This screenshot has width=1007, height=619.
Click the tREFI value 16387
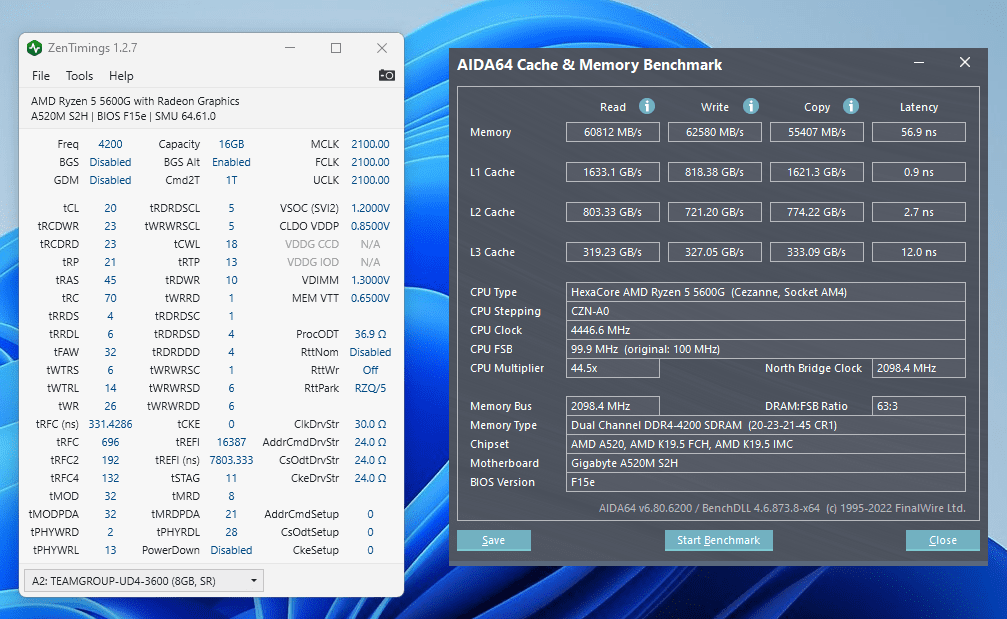point(231,442)
